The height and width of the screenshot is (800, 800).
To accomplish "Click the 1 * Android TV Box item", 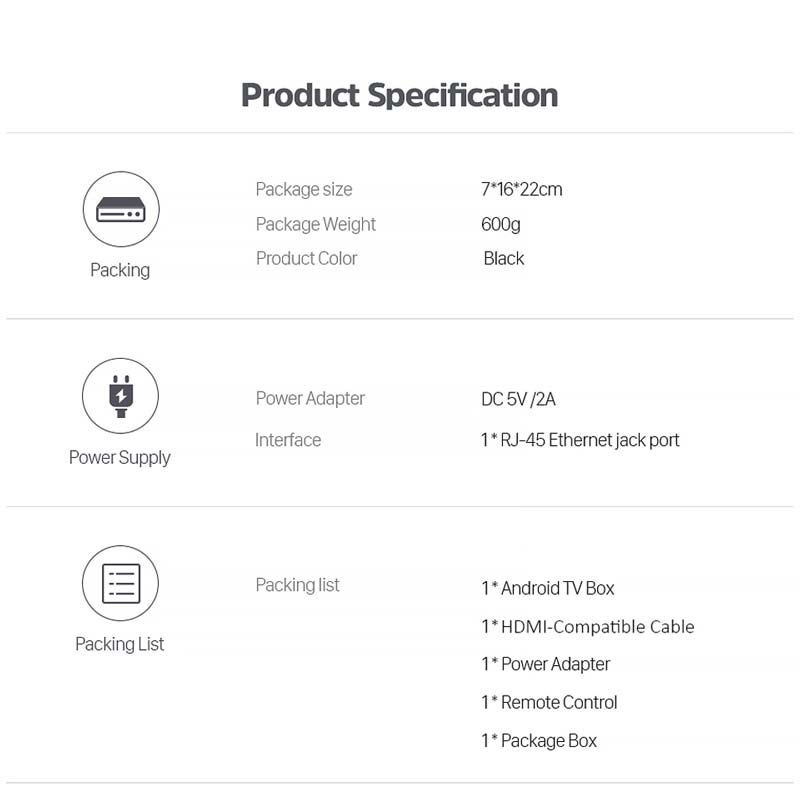I will pos(548,588).
